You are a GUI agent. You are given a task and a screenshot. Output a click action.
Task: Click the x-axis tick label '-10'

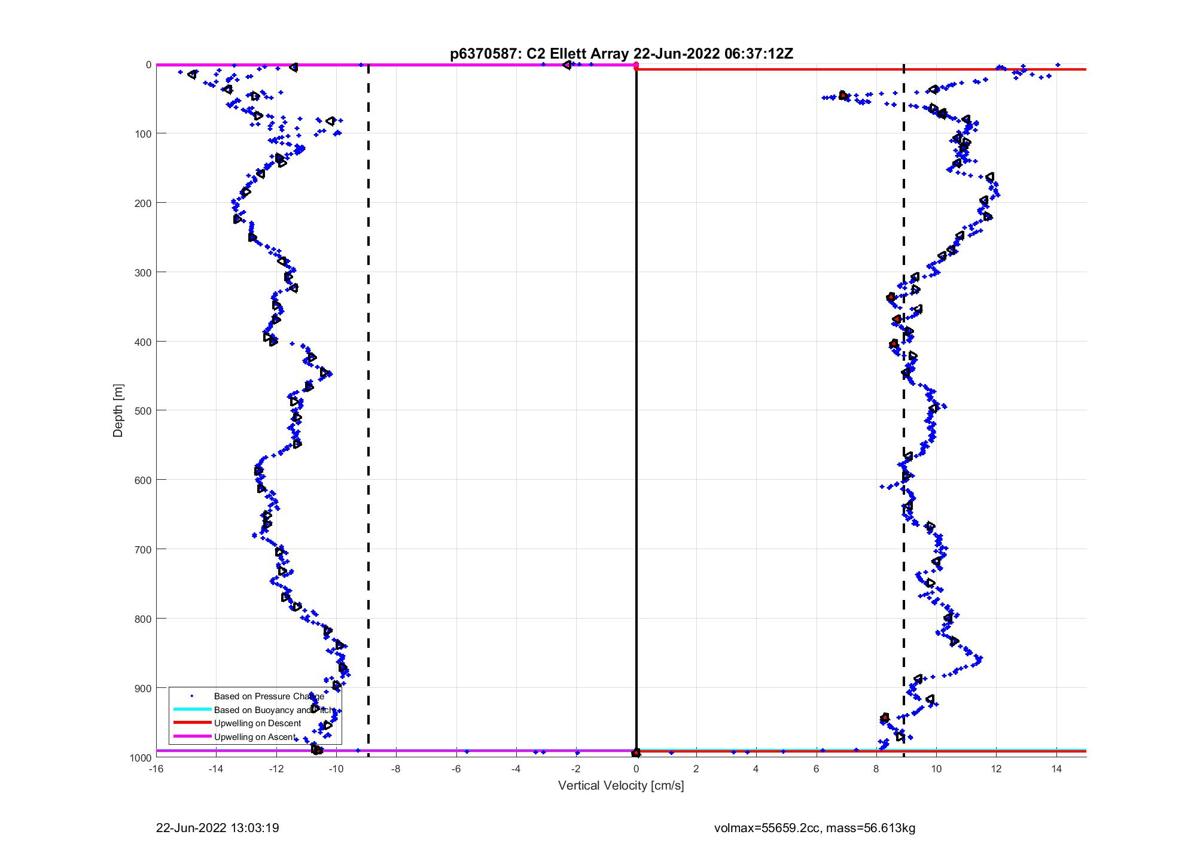tap(336, 769)
